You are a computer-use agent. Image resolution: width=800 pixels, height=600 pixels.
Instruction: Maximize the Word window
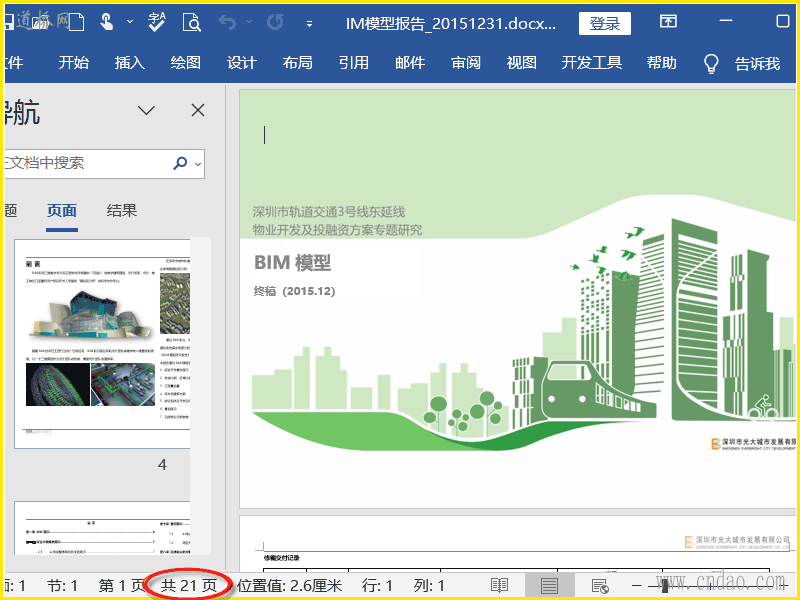pos(783,21)
